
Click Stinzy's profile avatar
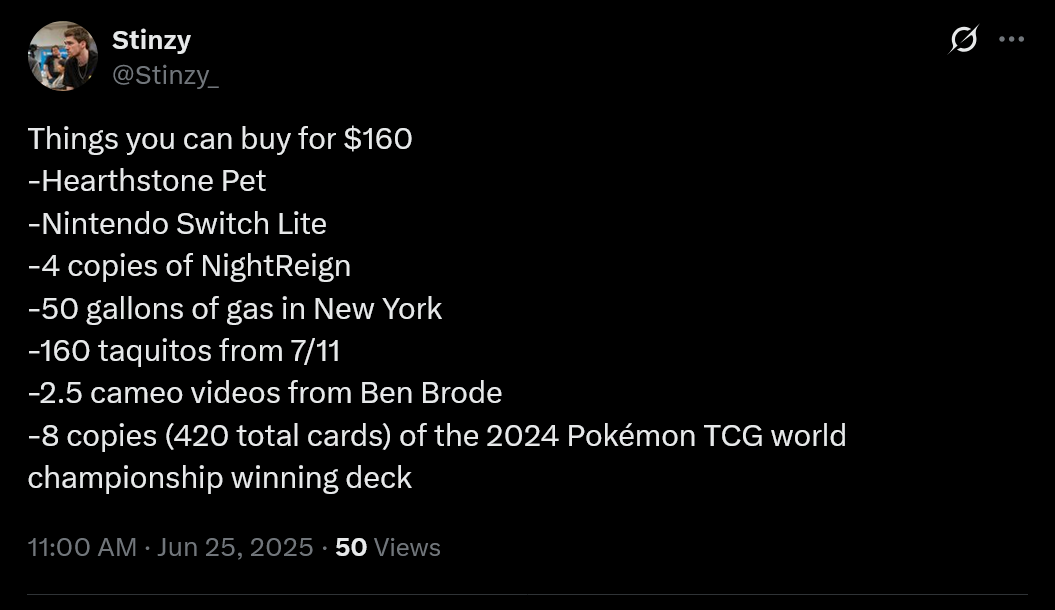tap(62, 56)
